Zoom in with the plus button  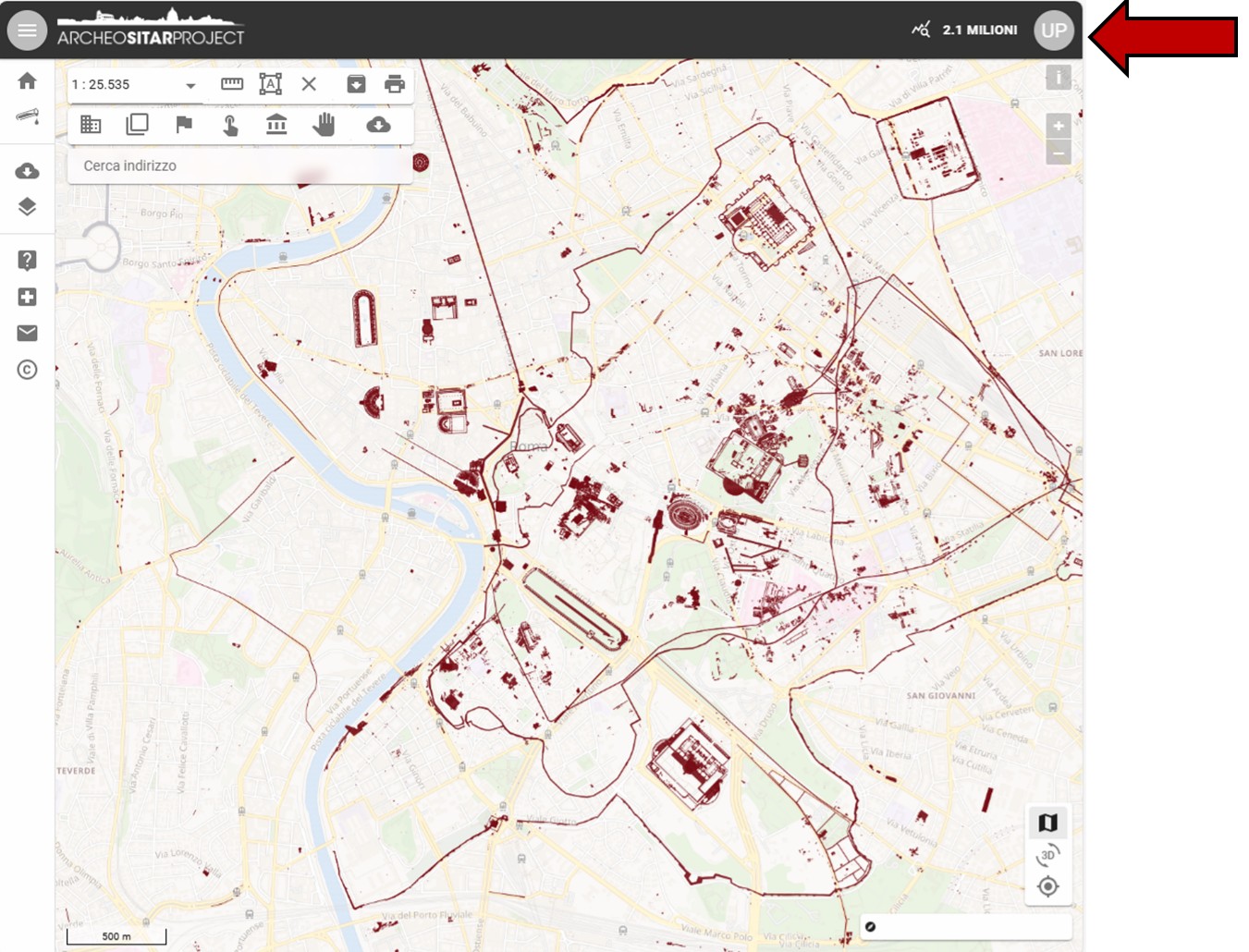click(1058, 126)
